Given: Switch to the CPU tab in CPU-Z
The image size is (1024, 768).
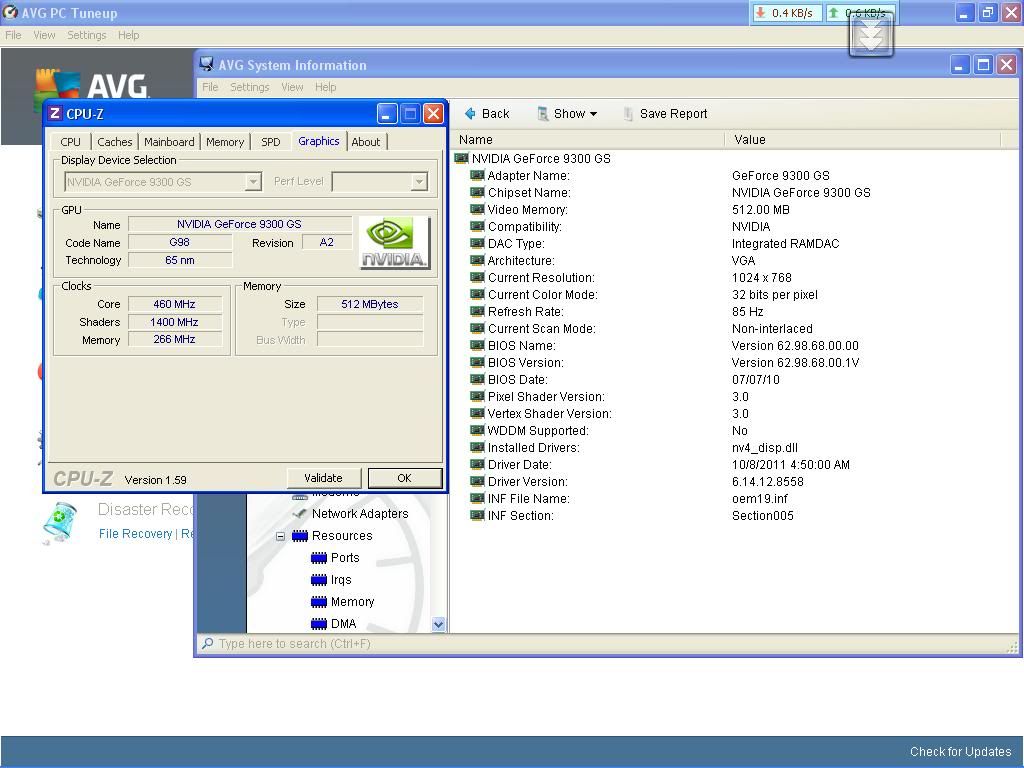Looking at the screenshot, I should [x=70, y=142].
